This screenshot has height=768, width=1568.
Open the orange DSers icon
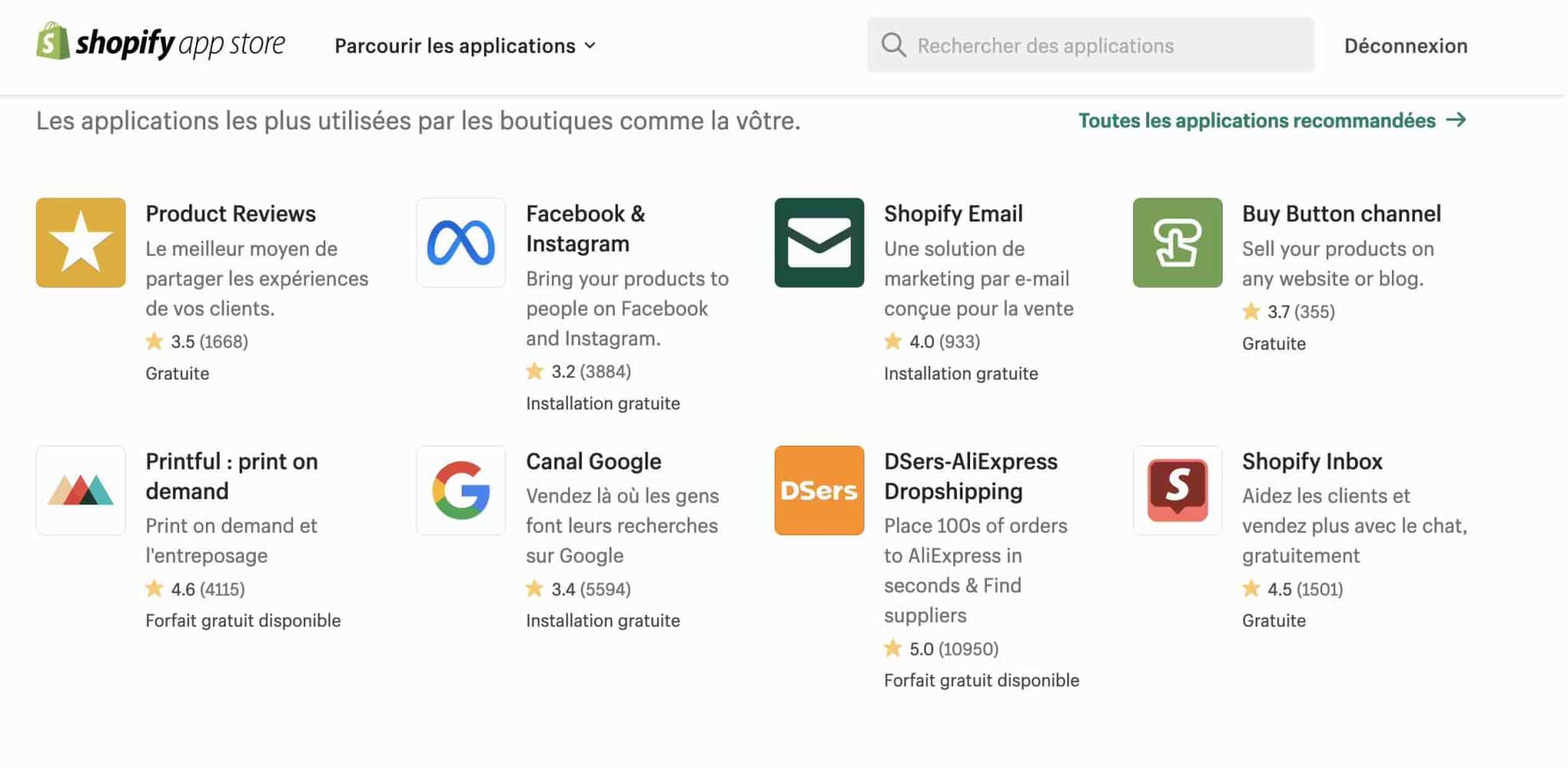coord(819,490)
